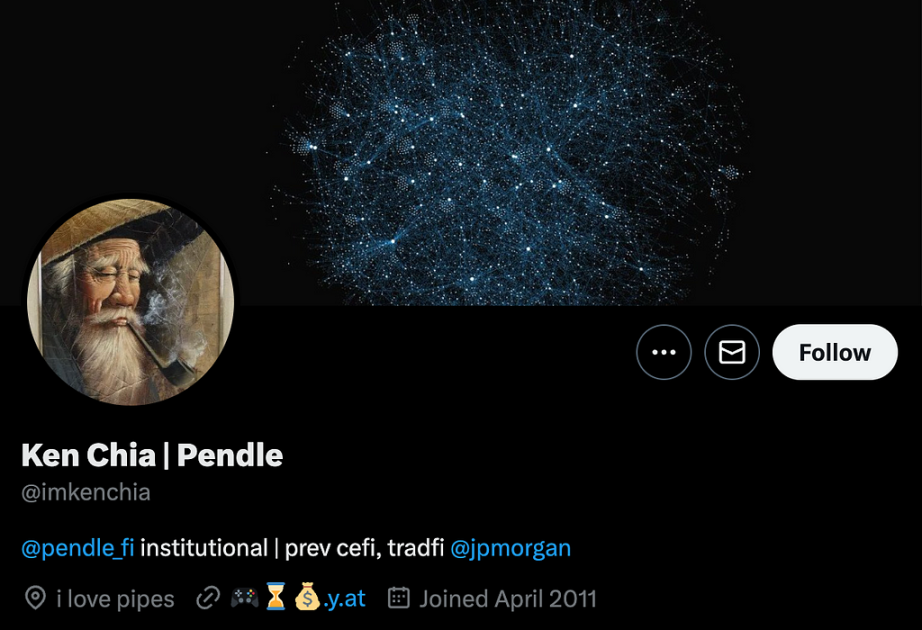Open the @pendle_fi mention link
The width and height of the screenshot is (922, 630).
click(78, 548)
